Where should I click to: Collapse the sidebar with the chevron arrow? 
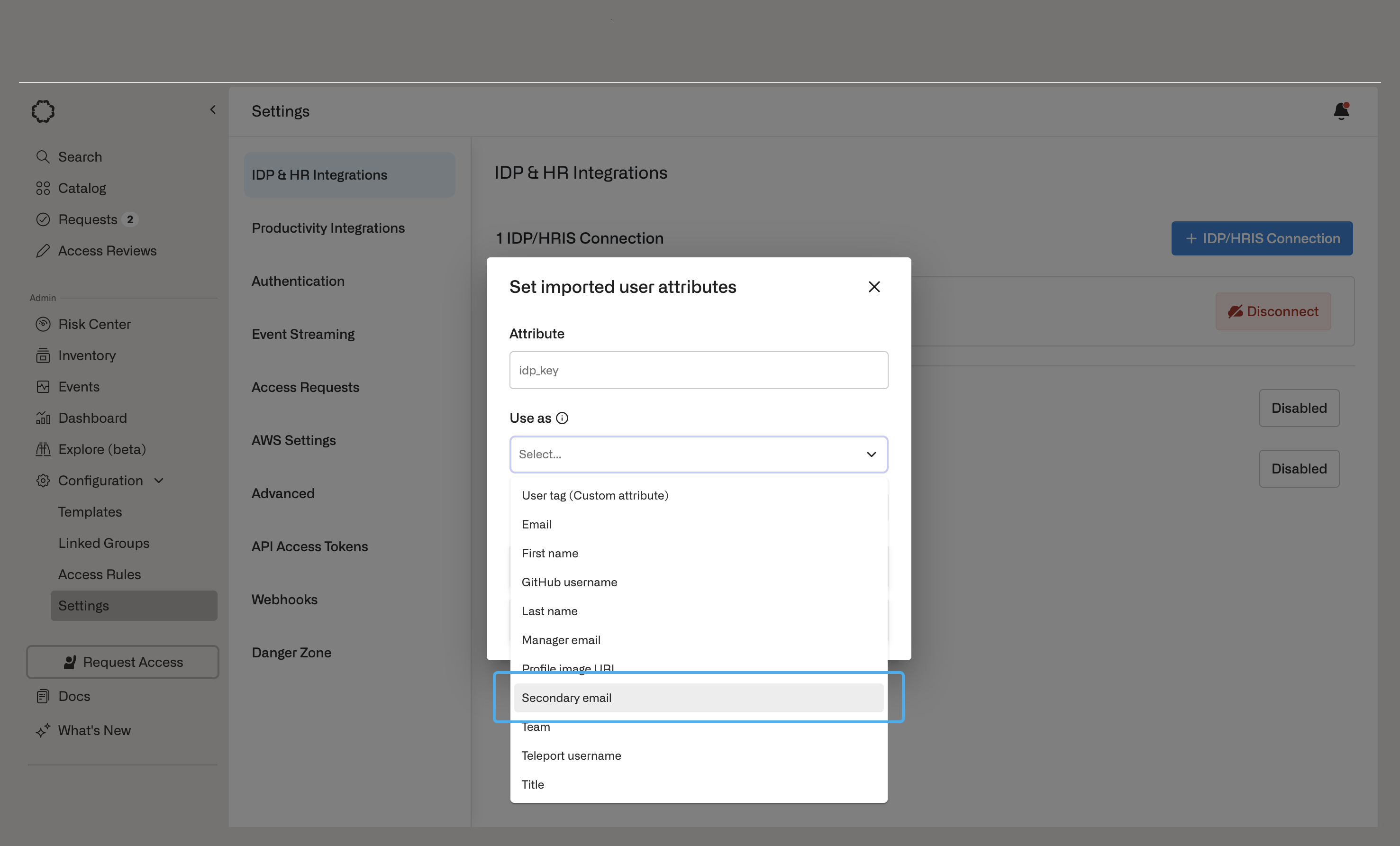213,109
